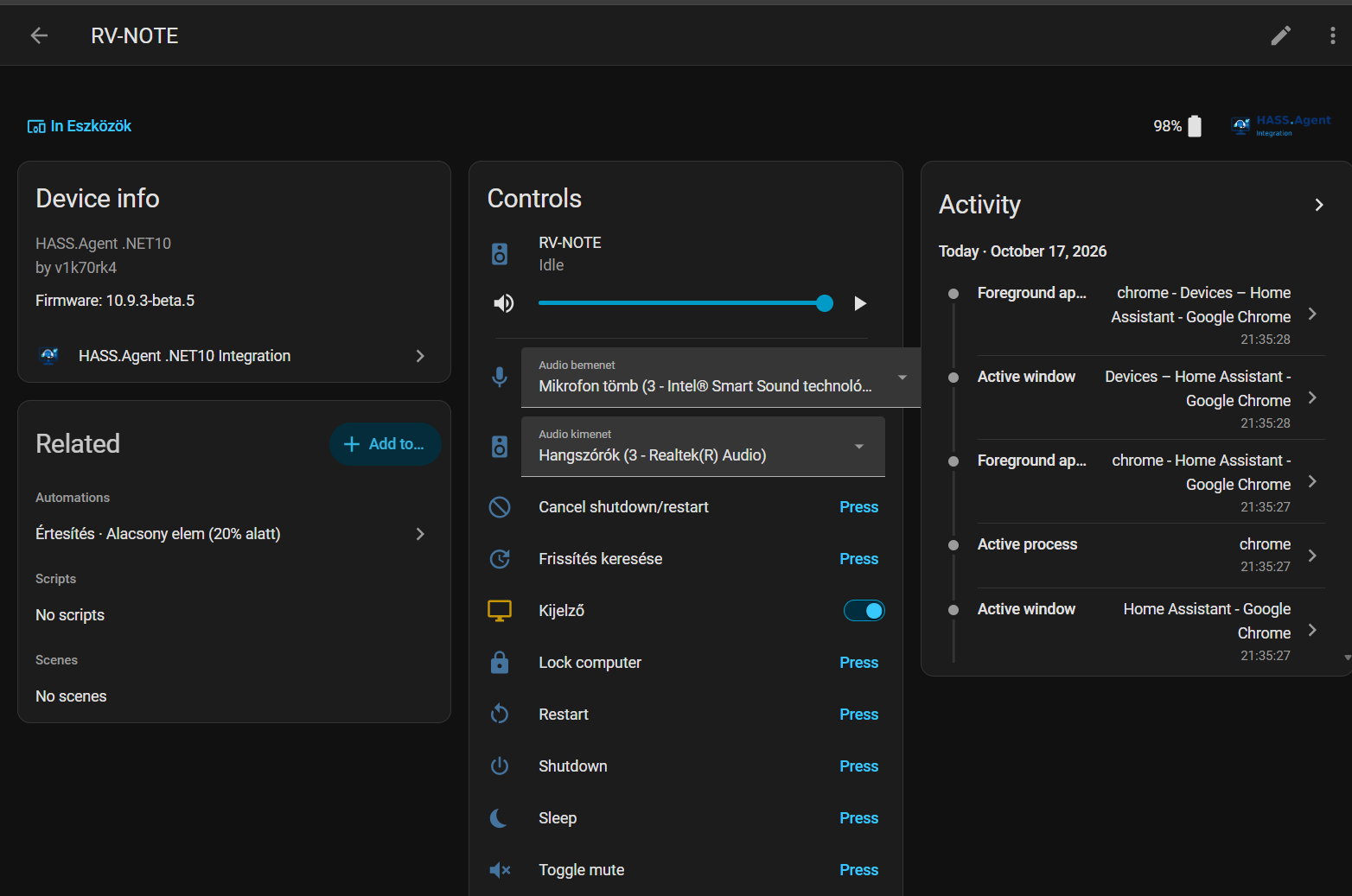Click the speaker icon for Audio kimenet

[x=500, y=447]
